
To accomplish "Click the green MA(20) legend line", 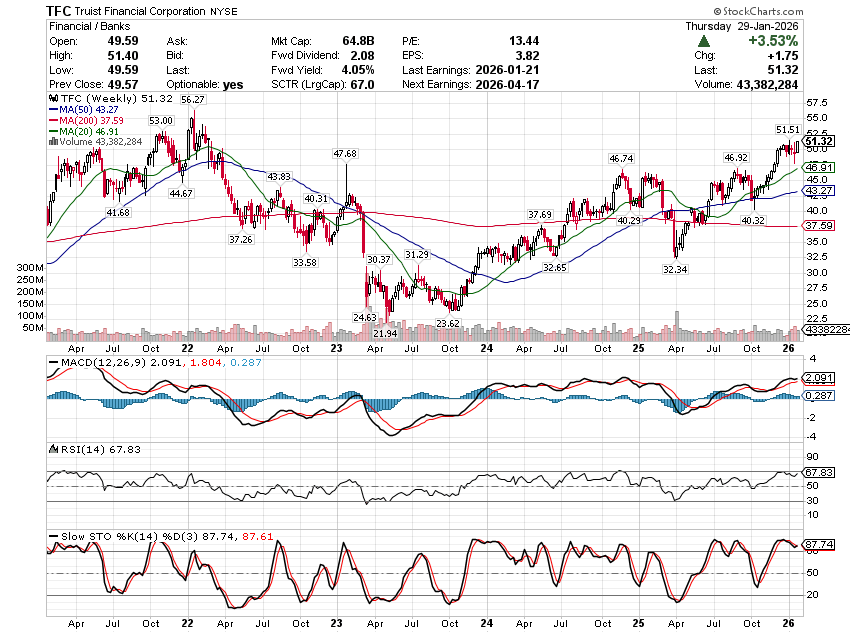I will coord(52,132).
